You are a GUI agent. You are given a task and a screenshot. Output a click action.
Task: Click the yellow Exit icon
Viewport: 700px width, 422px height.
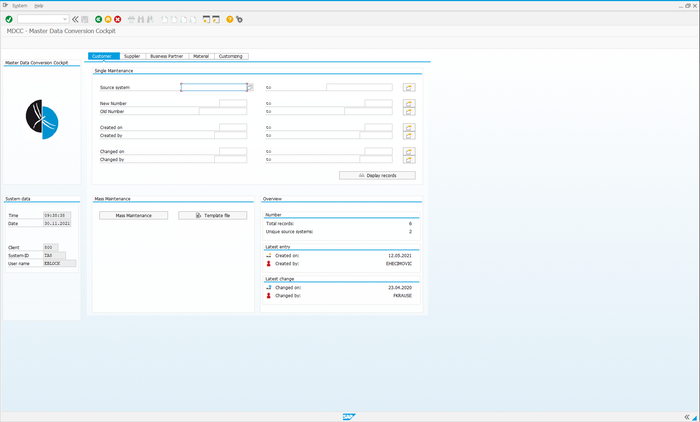(x=108, y=19)
